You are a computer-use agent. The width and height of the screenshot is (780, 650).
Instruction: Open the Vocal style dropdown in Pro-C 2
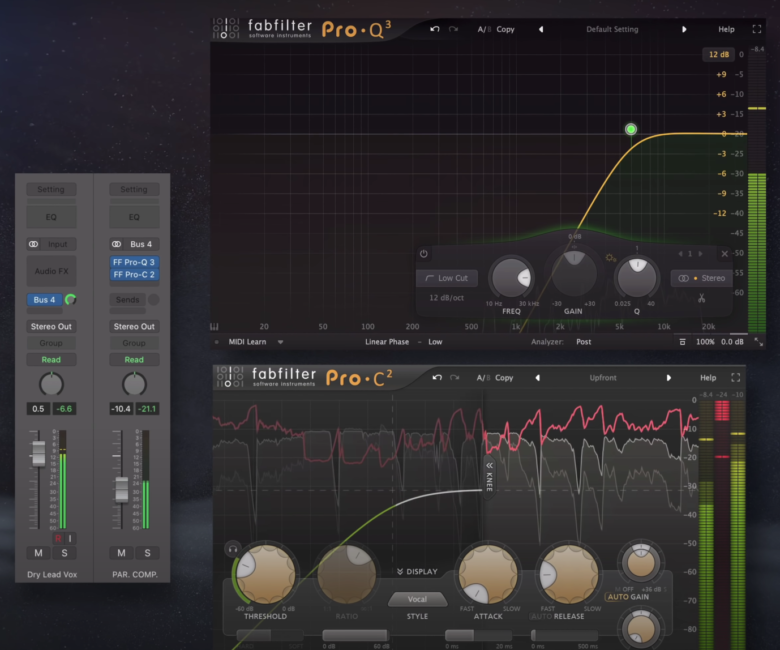(417, 599)
